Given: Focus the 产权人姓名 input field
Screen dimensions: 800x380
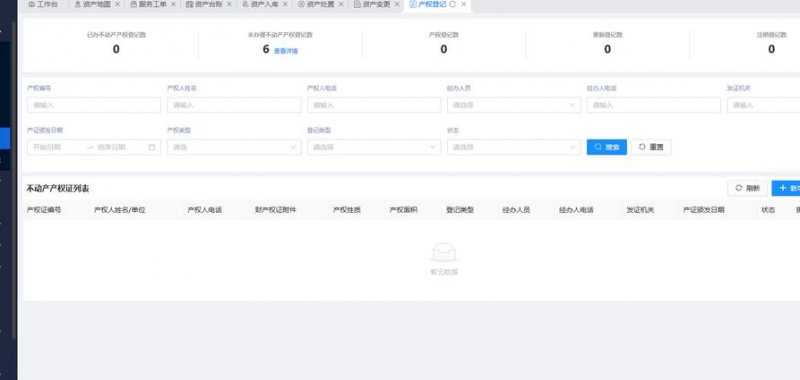Looking at the screenshot, I should pyautogui.click(x=234, y=105).
